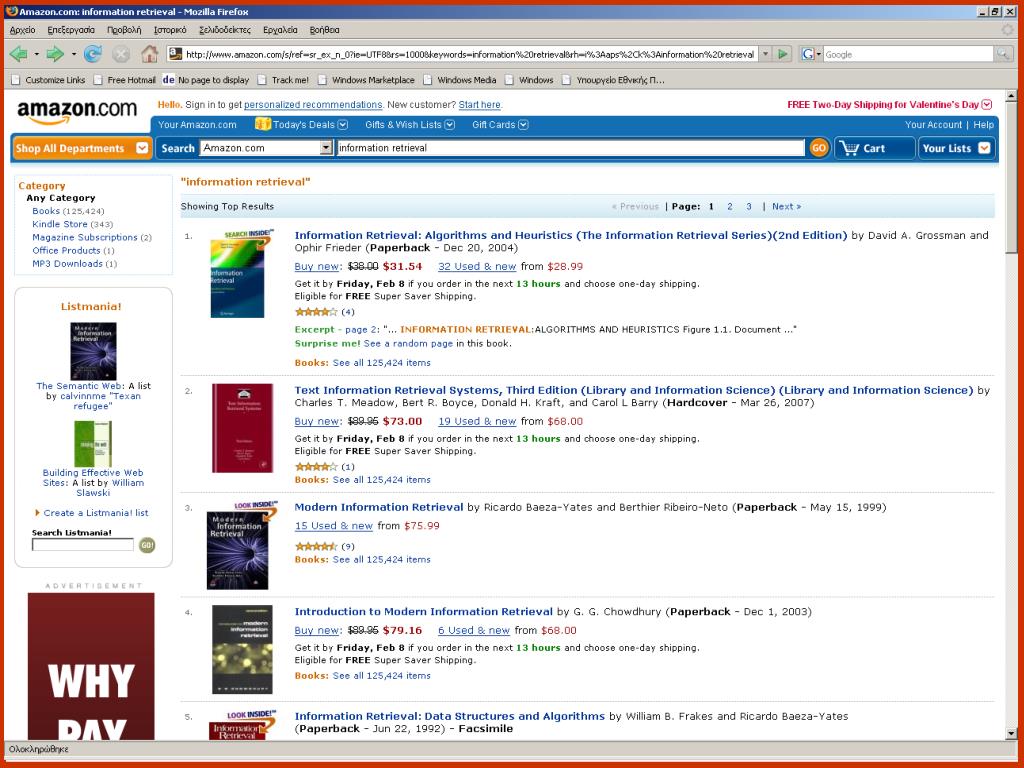
Task: Open the Your Lists dropdown
Action: [x=956, y=148]
